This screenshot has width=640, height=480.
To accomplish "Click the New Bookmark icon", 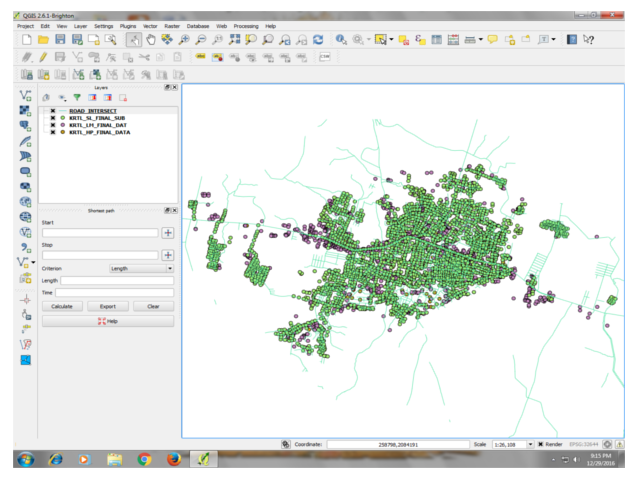I will (x=509, y=40).
